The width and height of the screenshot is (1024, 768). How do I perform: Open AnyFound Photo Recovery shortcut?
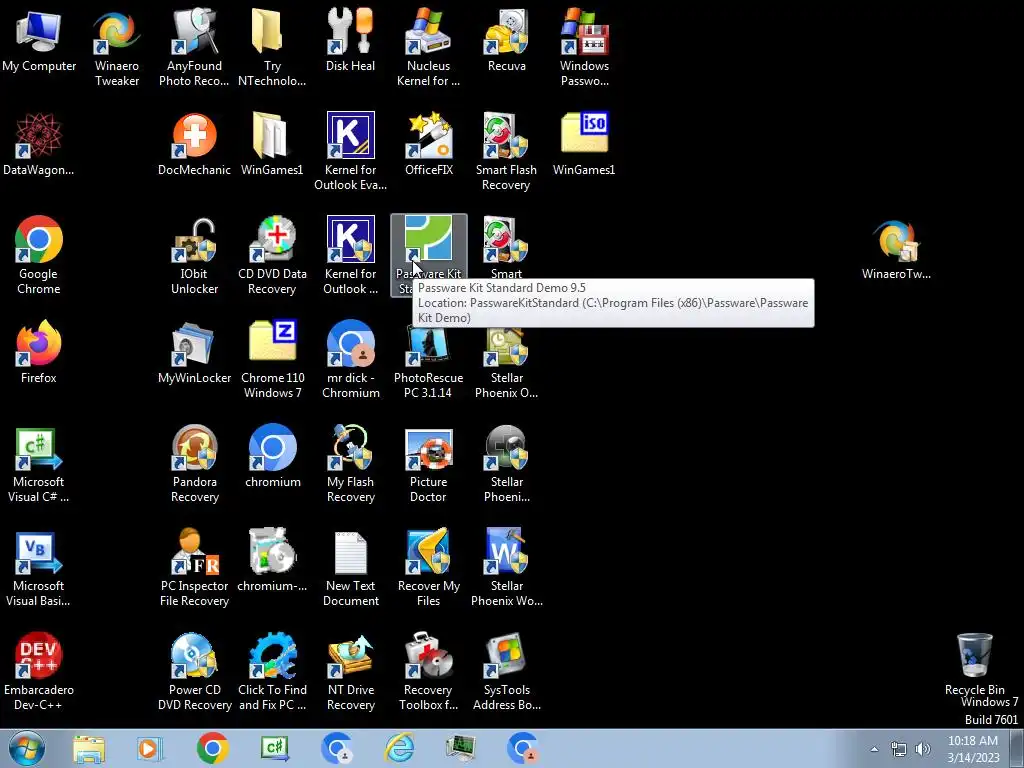click(194, 47)
